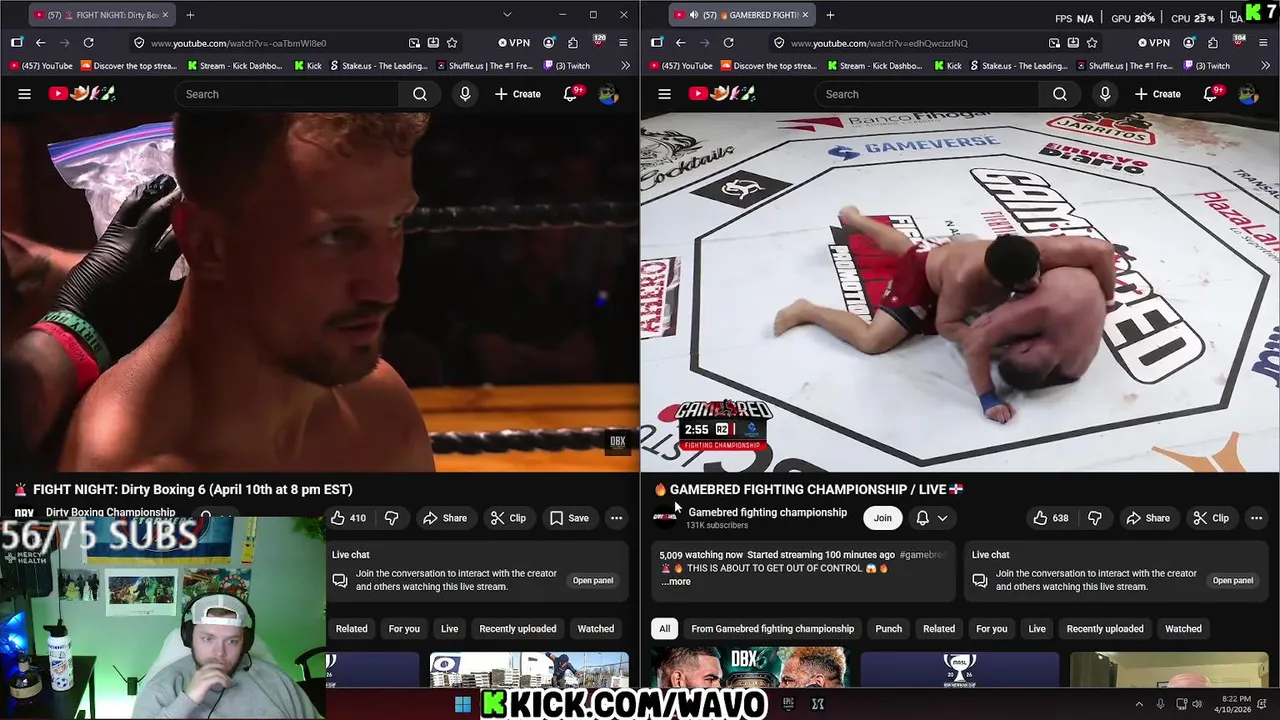Go back in right browser window

(x=680, y=43)
